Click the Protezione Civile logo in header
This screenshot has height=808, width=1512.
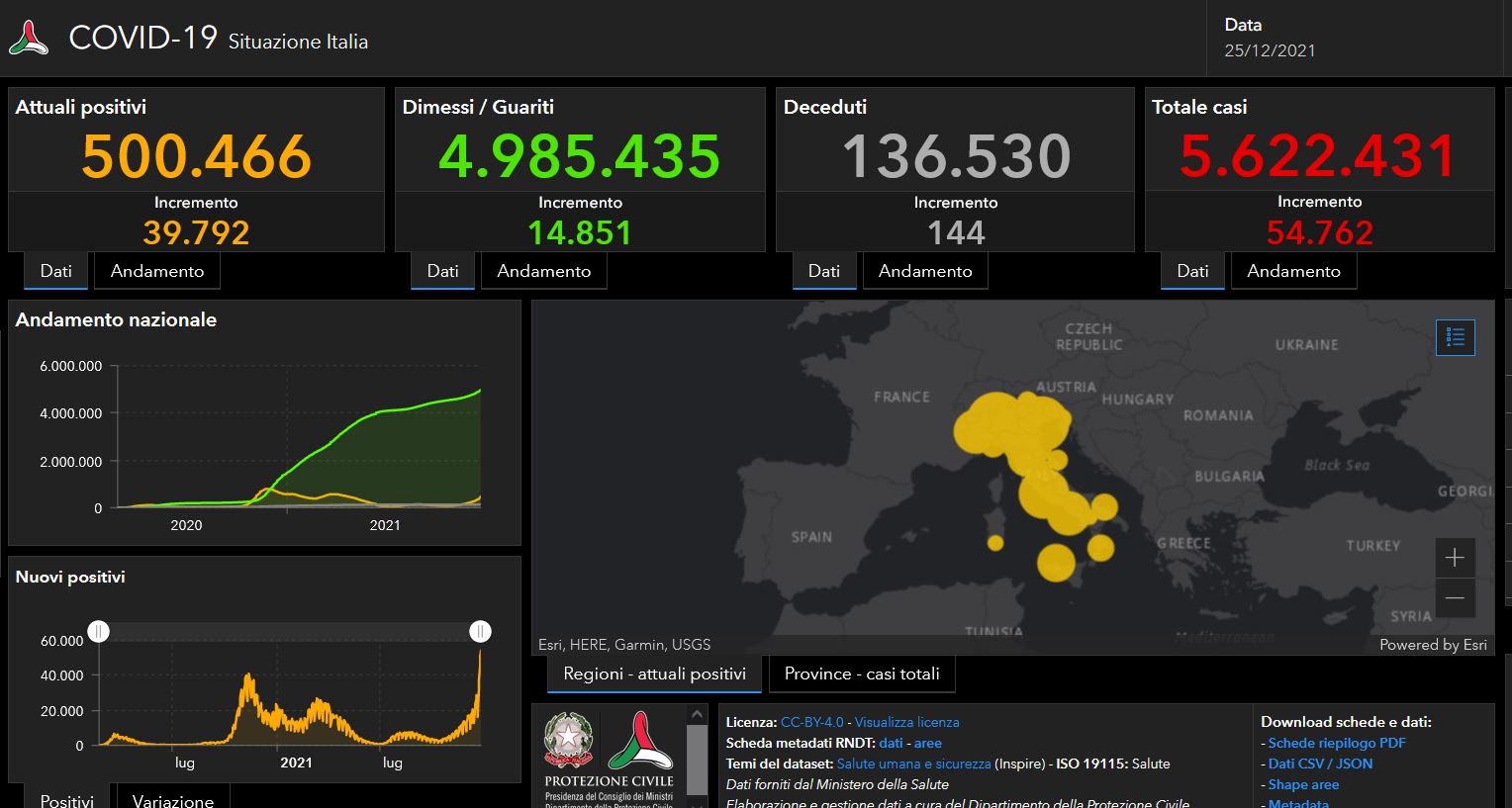click(x=29, y=39)
